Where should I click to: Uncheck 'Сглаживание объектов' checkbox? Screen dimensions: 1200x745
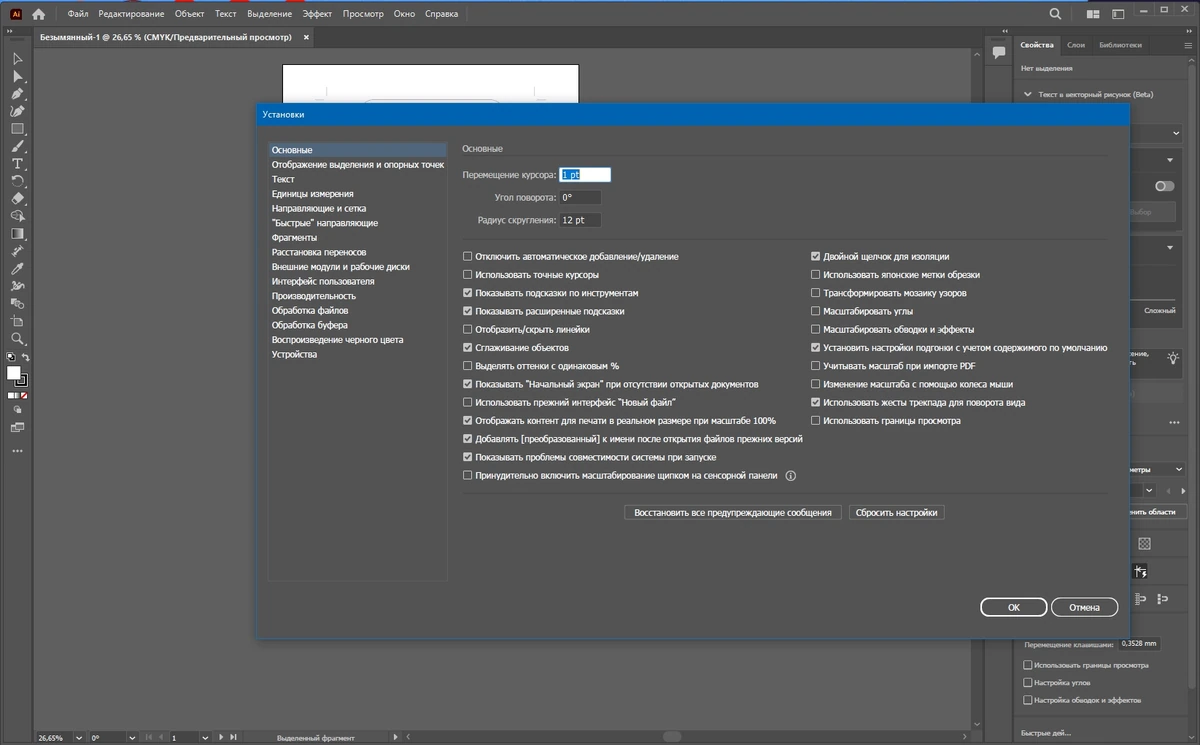coord(467,348)
